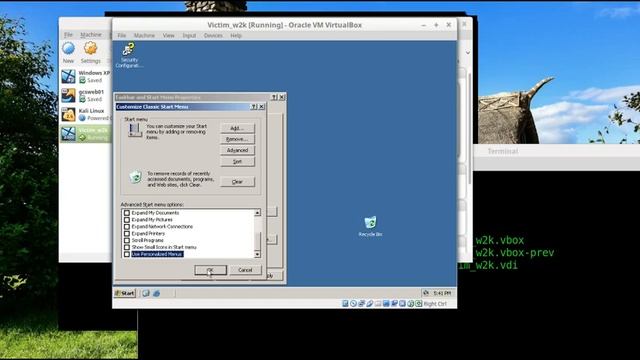Toggle Scroll Programs checkbox
640x360 pixels.
point(127,240)
